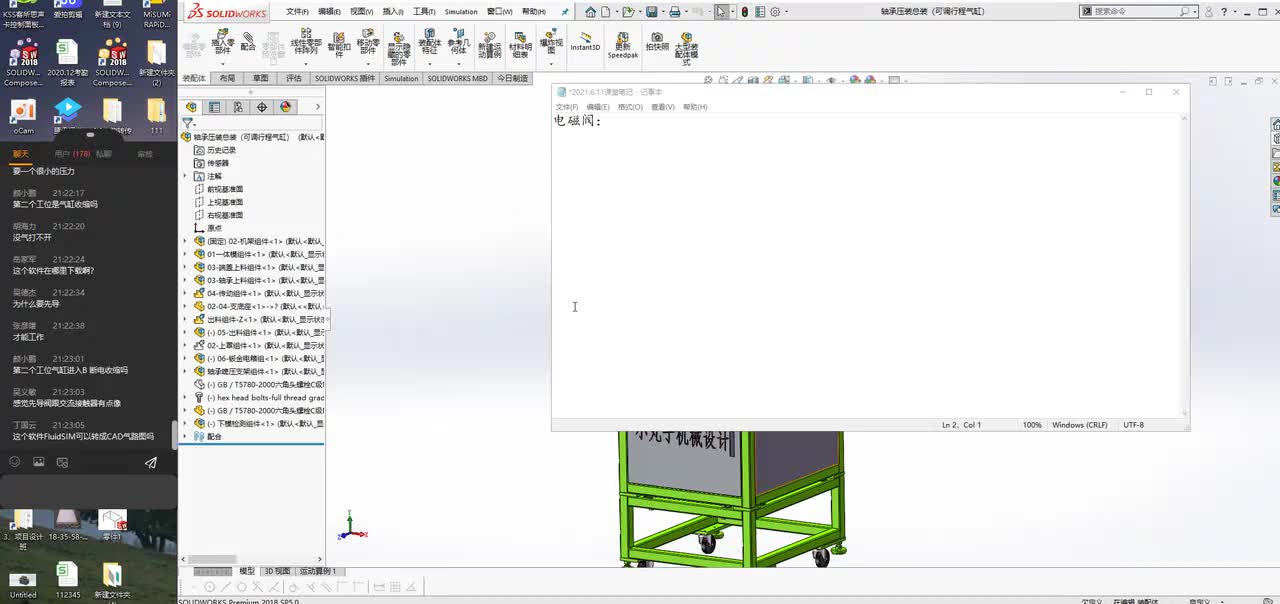1280x604 pixels.
Task: Click the Print icon in toolbar
Action: coord(675,12)
